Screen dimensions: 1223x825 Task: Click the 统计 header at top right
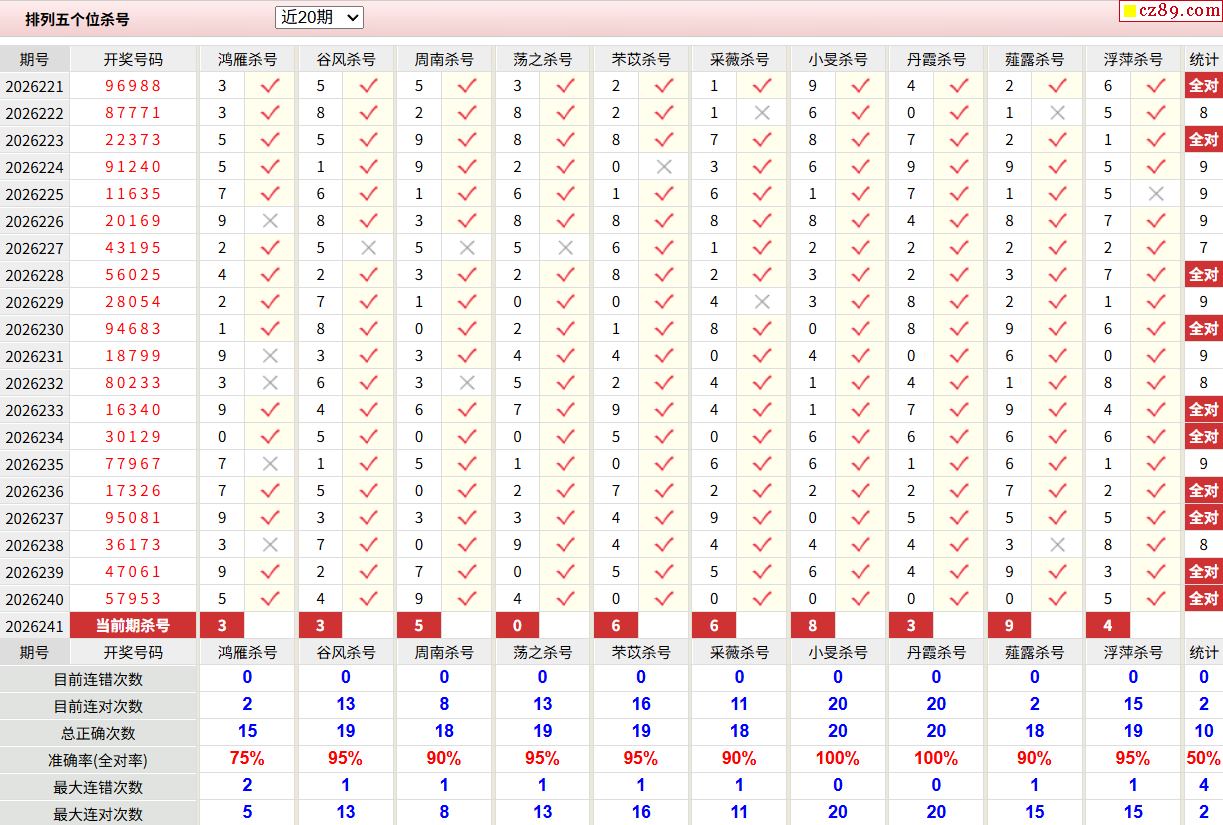[x=1203, y=59]
